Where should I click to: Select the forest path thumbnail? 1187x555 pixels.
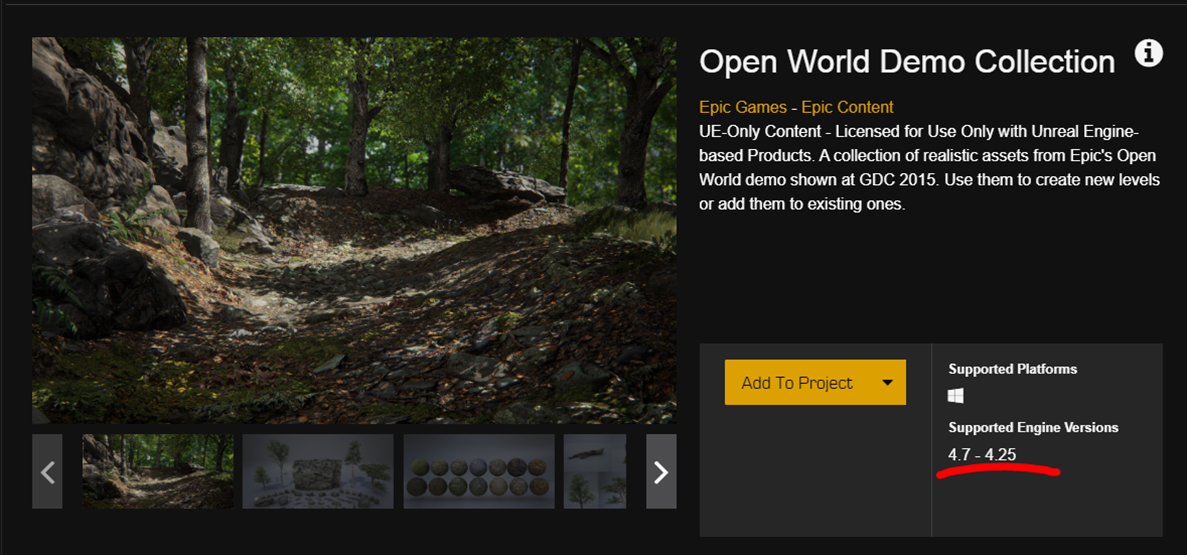tap(157, 471)
